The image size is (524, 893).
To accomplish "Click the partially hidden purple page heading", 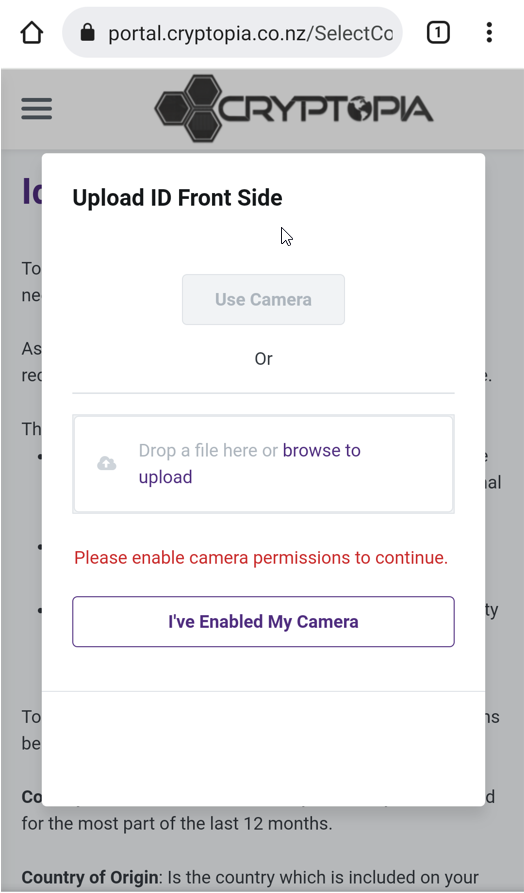I will click(x=31, y=191).
